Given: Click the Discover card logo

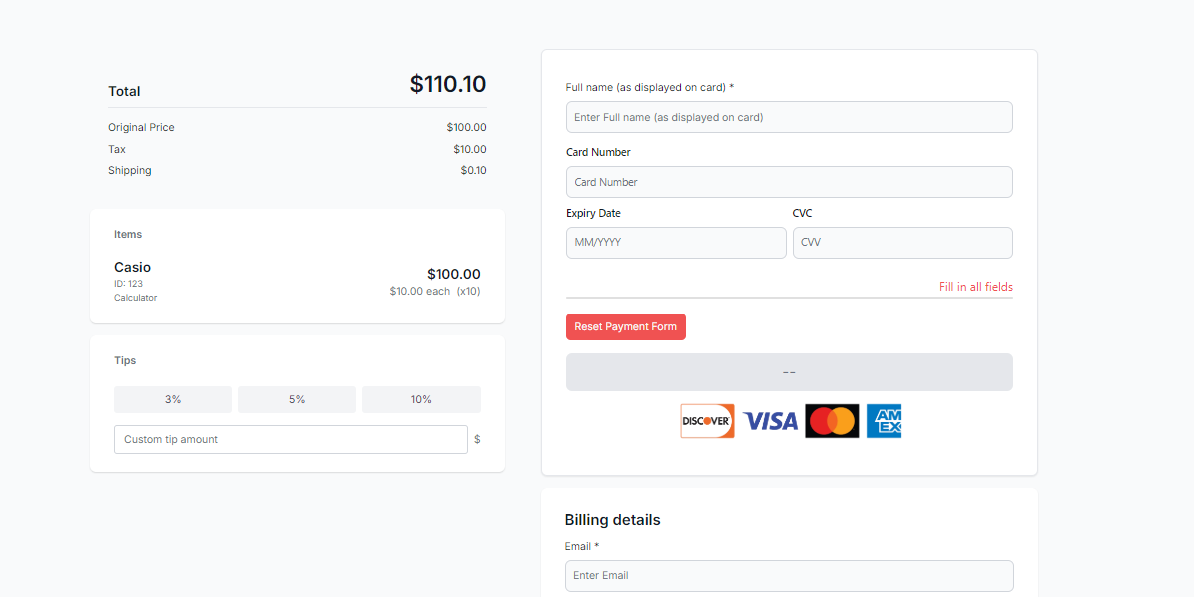Looking at the screenshot, I should point(707,421).
